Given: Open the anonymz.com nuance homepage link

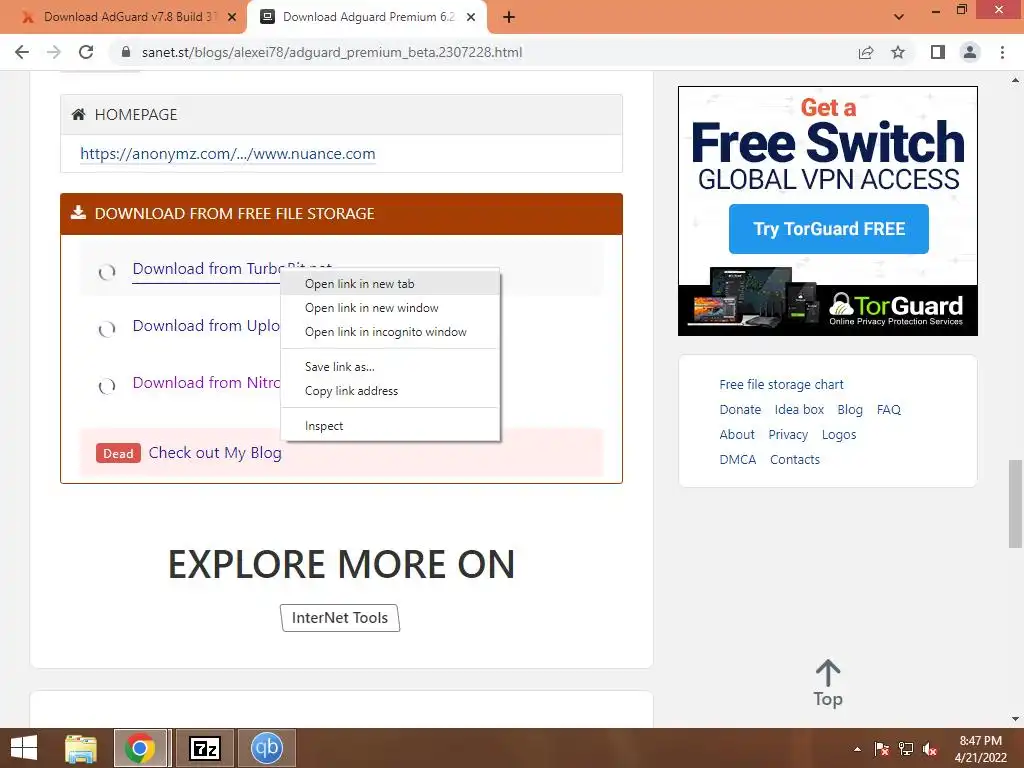Looking at the screenshot, I should [227, 153].
